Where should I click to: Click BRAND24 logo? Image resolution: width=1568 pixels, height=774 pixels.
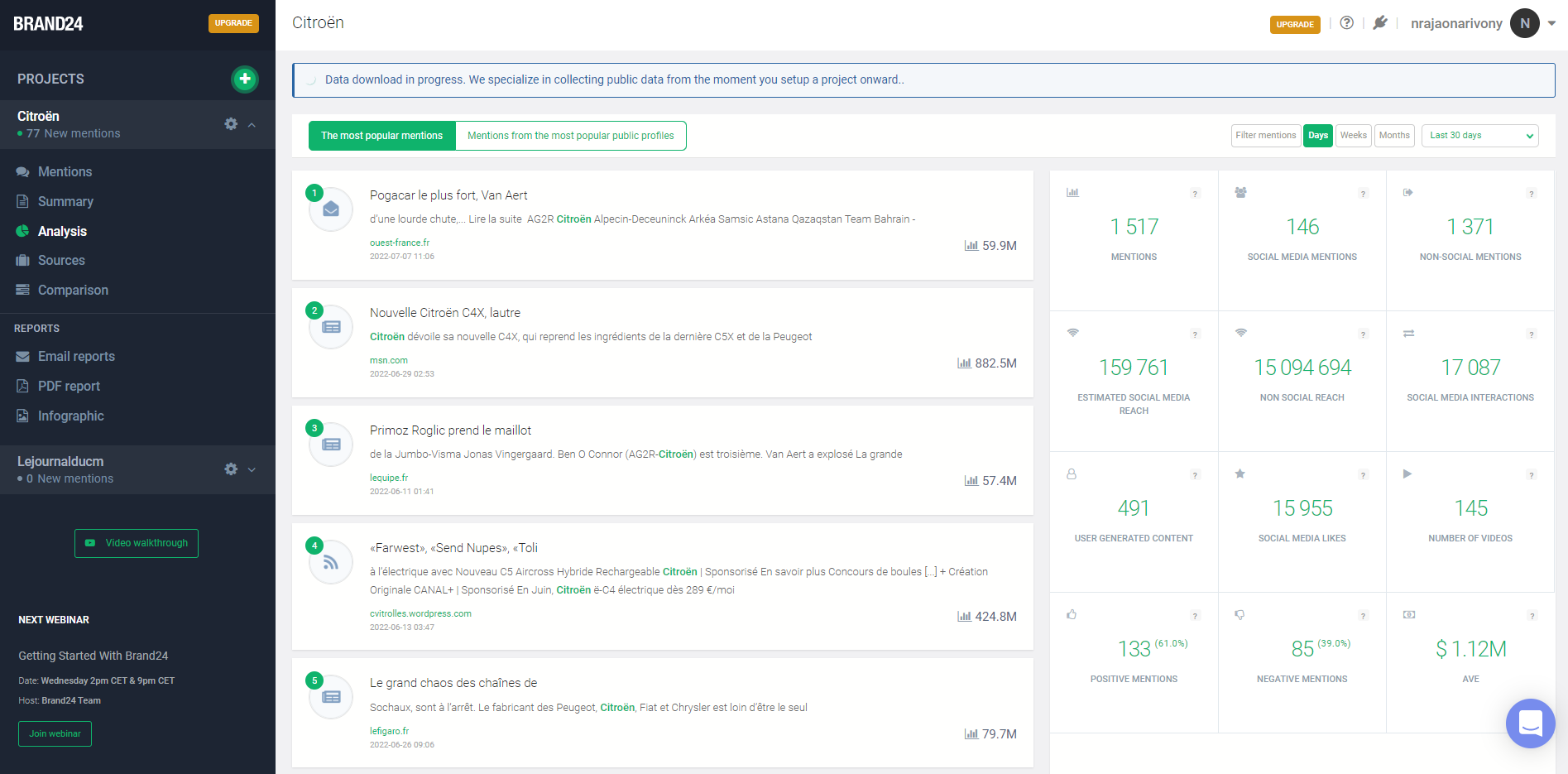(48, 24)
